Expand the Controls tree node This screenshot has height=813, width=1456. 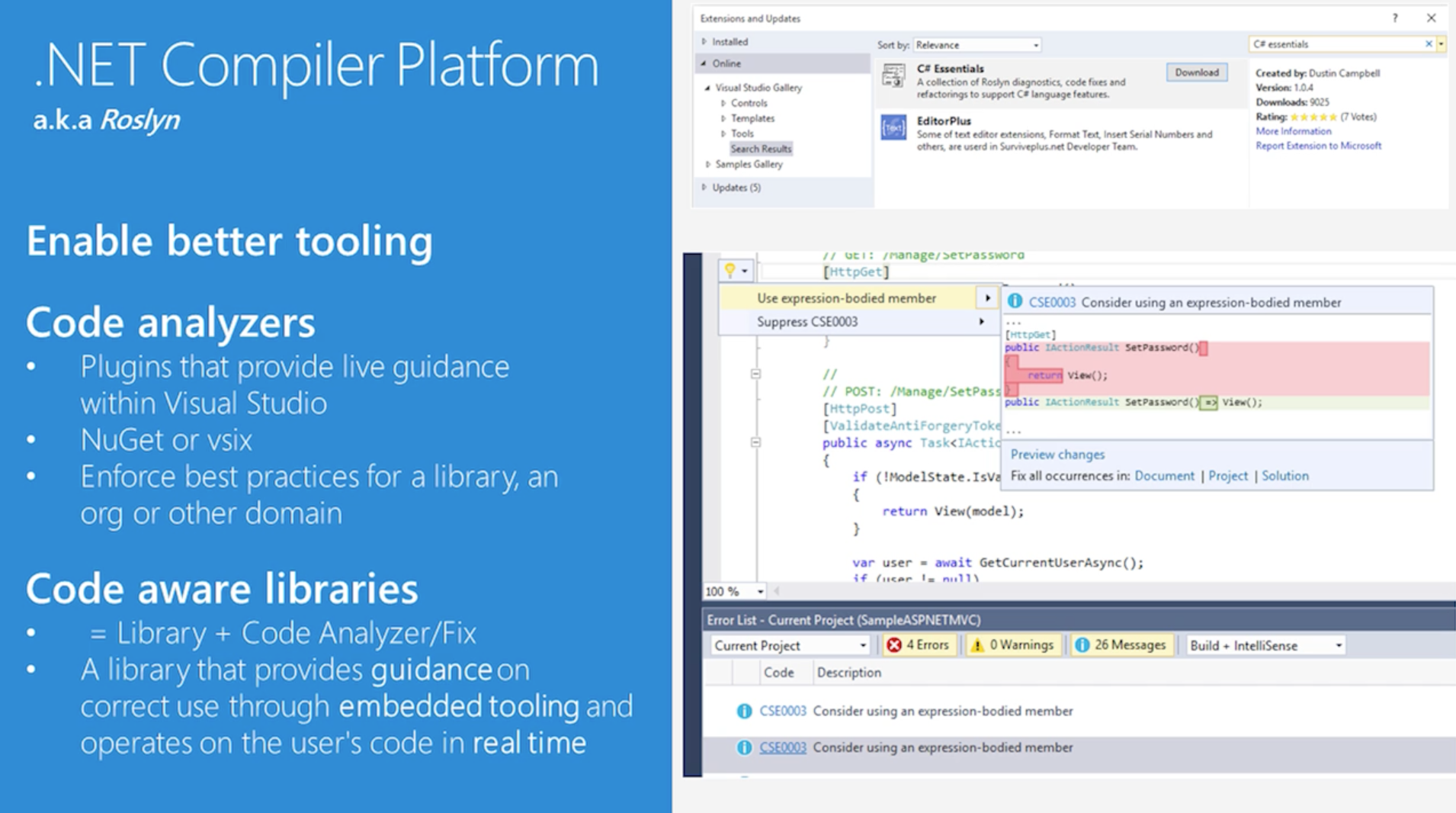(x=723, y=103)
